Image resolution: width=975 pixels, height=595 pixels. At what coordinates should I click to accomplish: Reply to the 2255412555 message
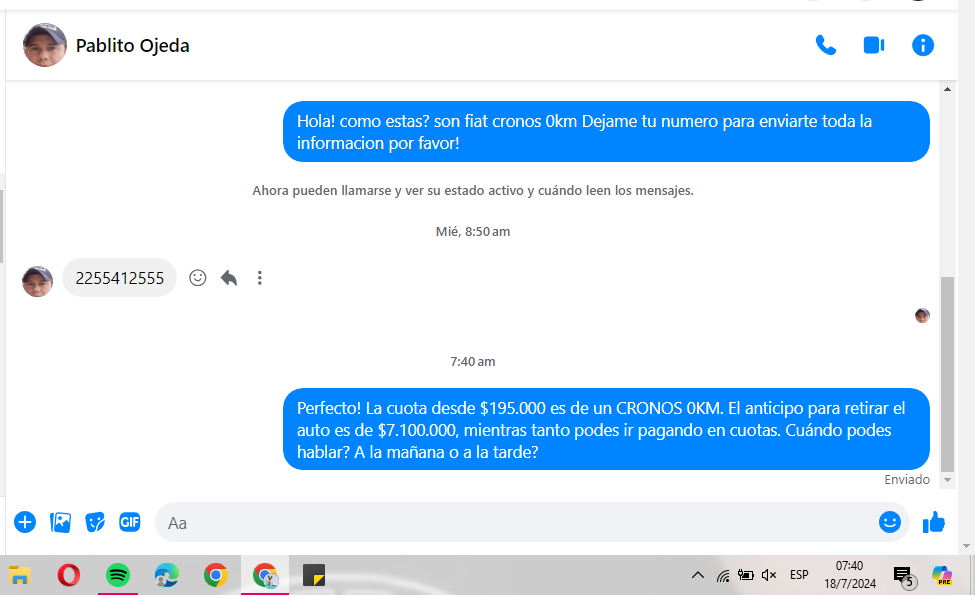(x=229, y=278)
